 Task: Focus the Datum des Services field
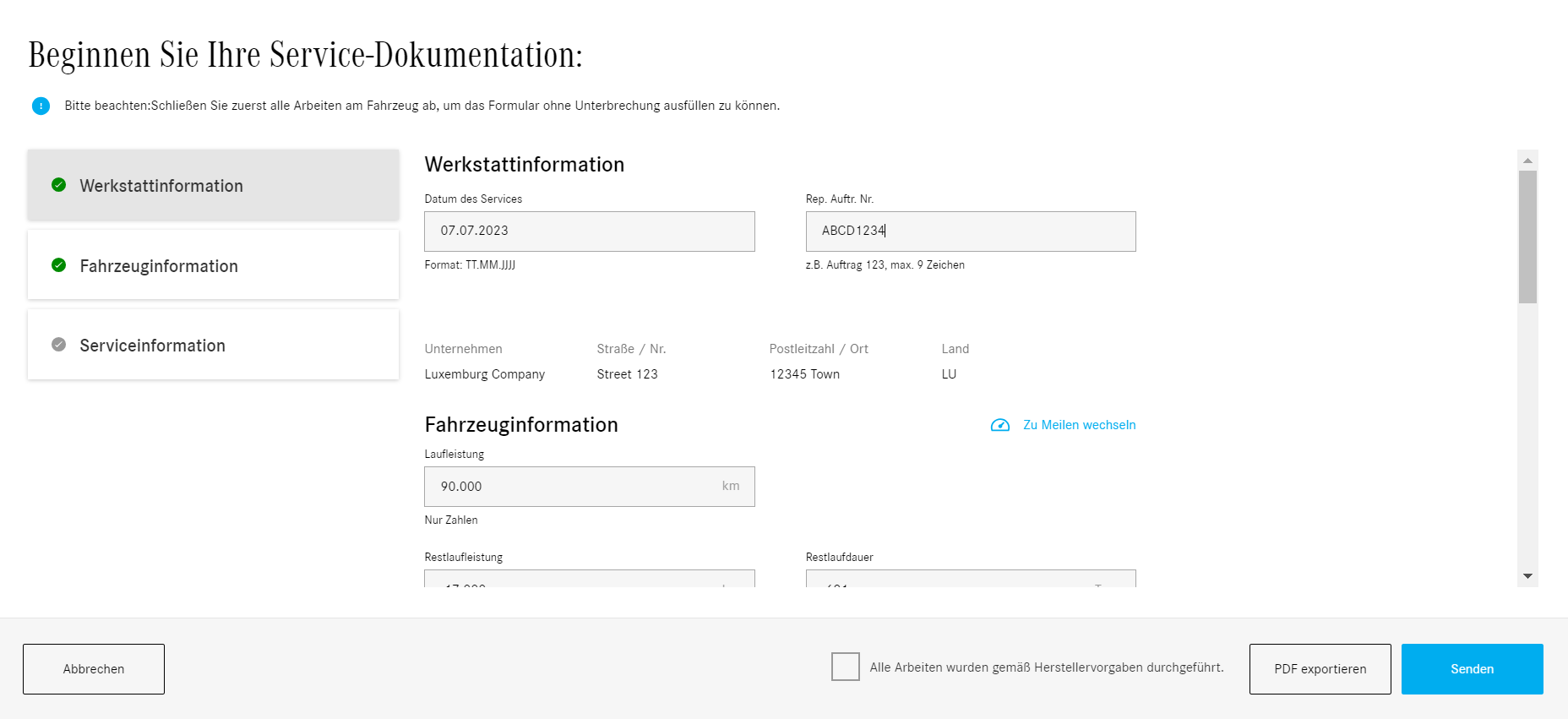(590, 231)
